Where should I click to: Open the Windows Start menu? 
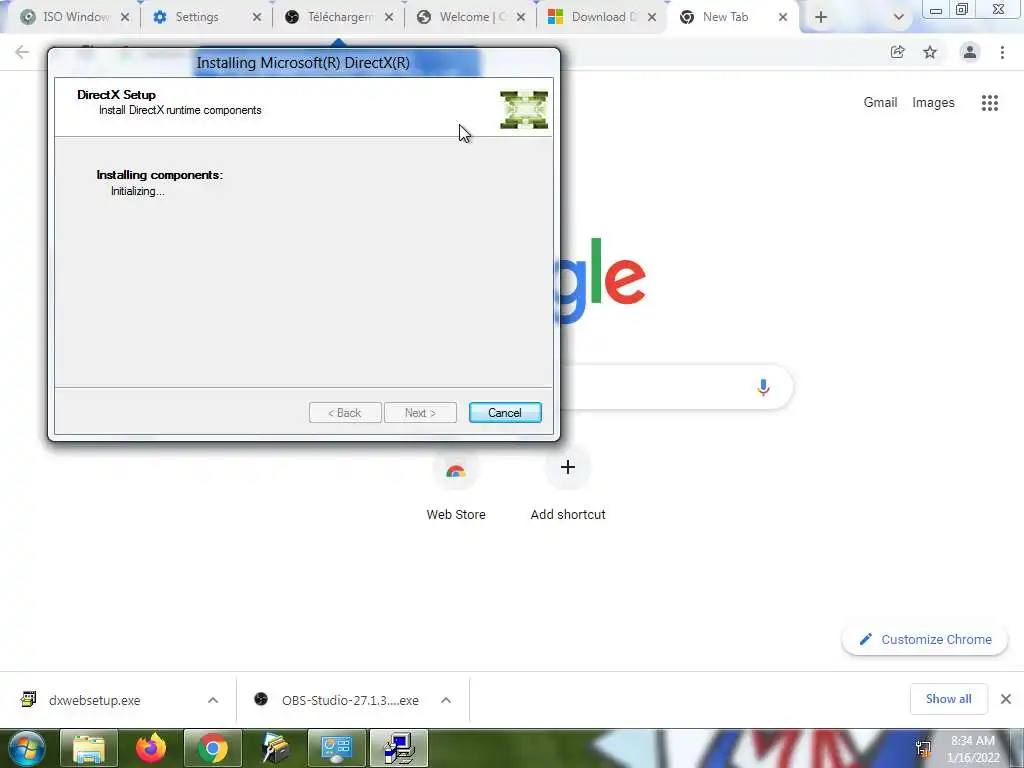pyautogui.click(x=26, y=748)
